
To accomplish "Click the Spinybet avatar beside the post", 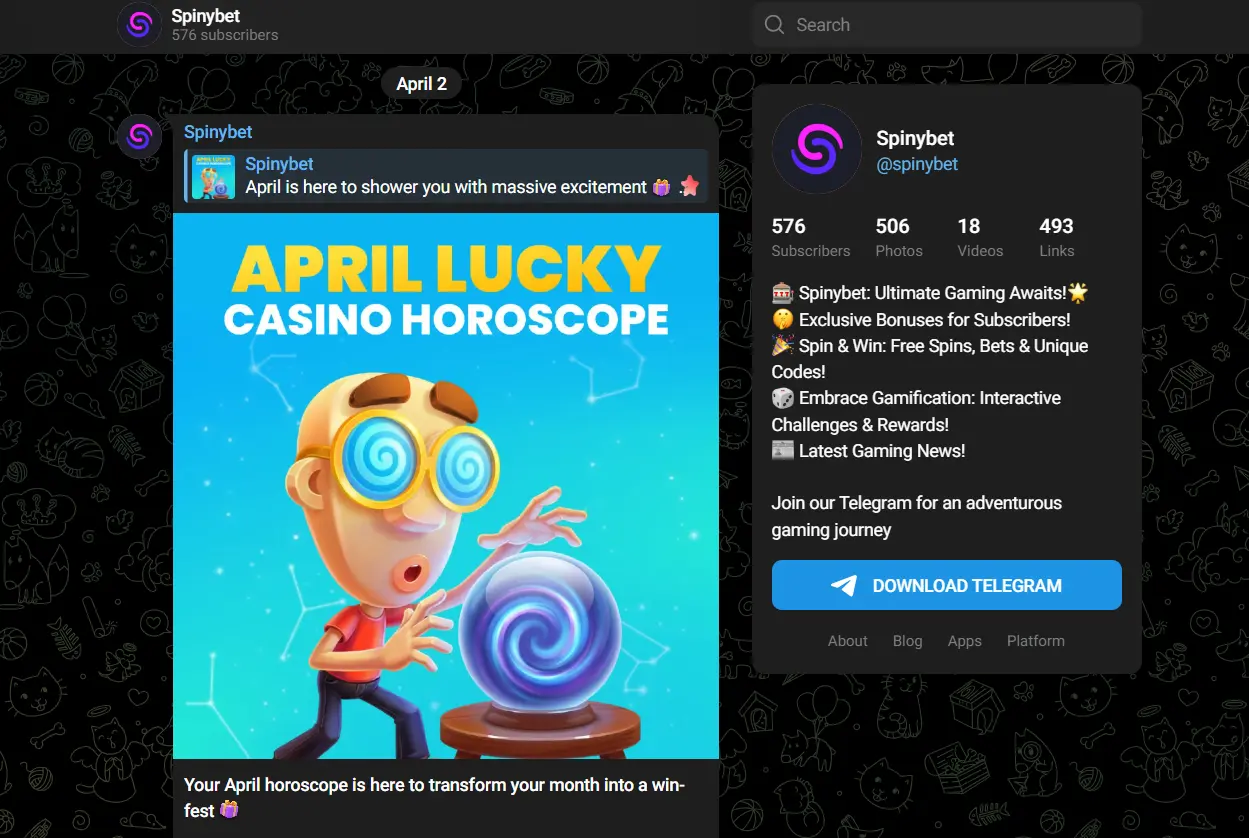I will pos(139,137).
